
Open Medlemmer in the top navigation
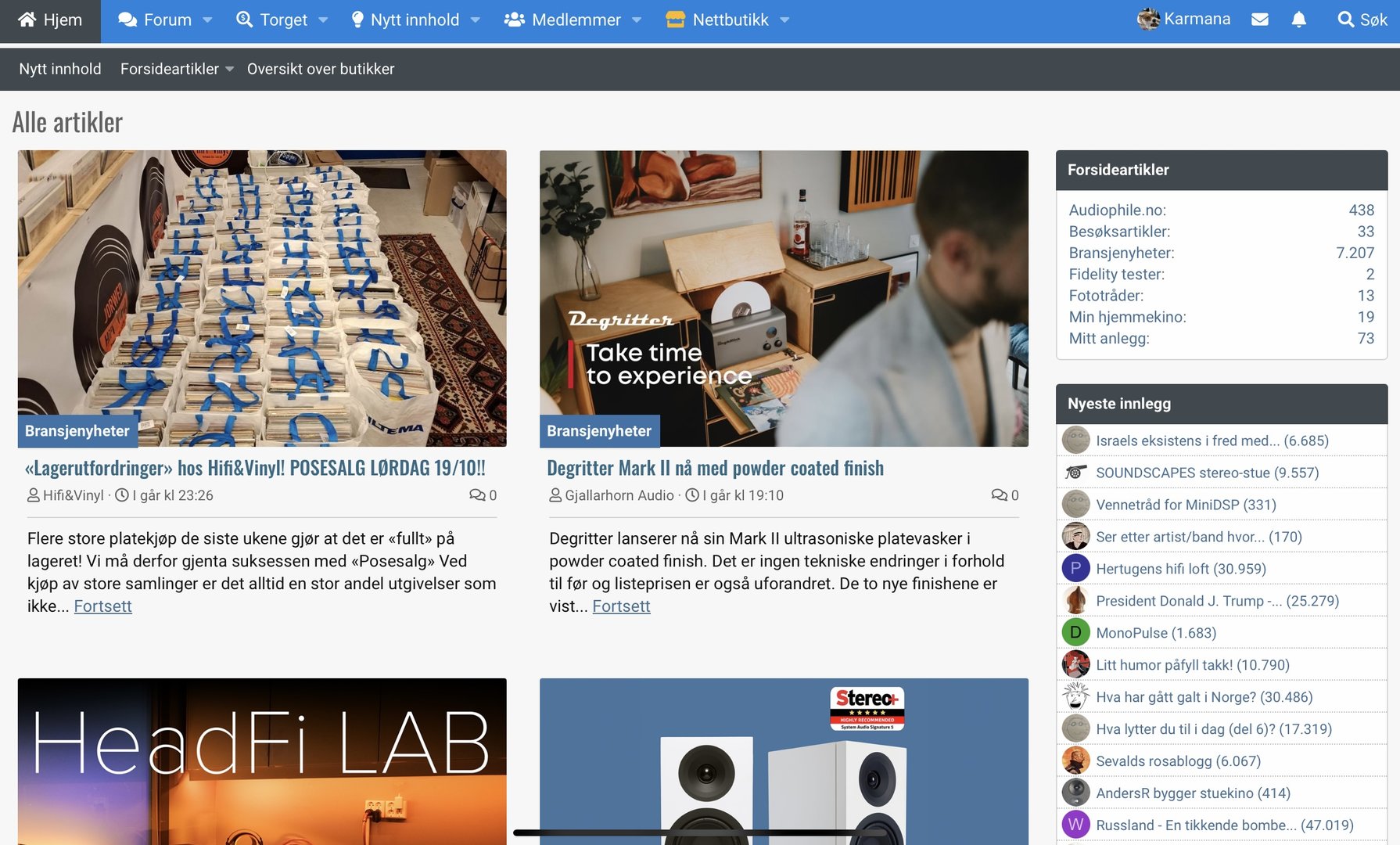(576, 20)
